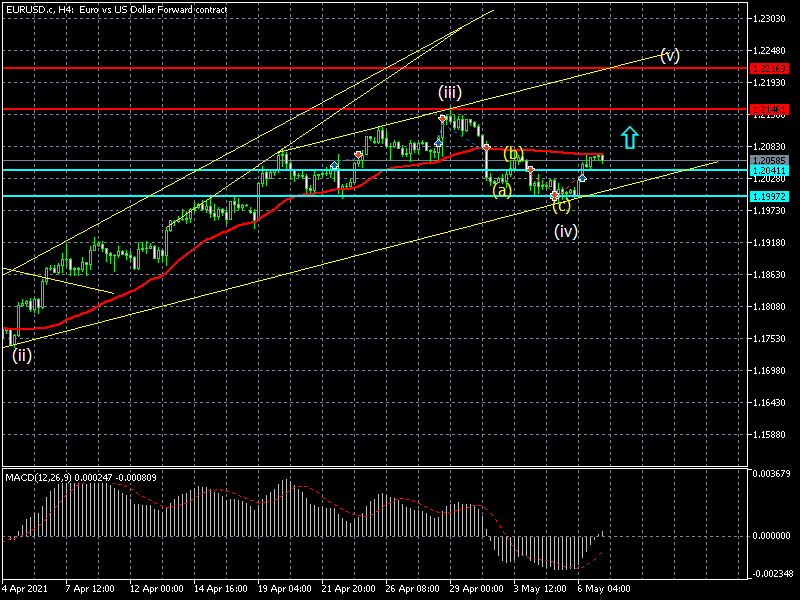Screen dimensions: 800x600
Task: Select the red sell arrow below wave (iii)
Action: 442,119
